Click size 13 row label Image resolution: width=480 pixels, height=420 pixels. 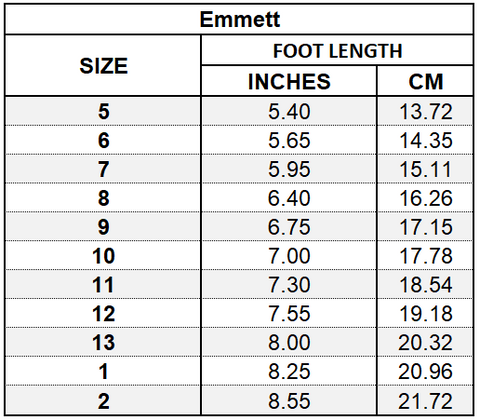point(103,343)
